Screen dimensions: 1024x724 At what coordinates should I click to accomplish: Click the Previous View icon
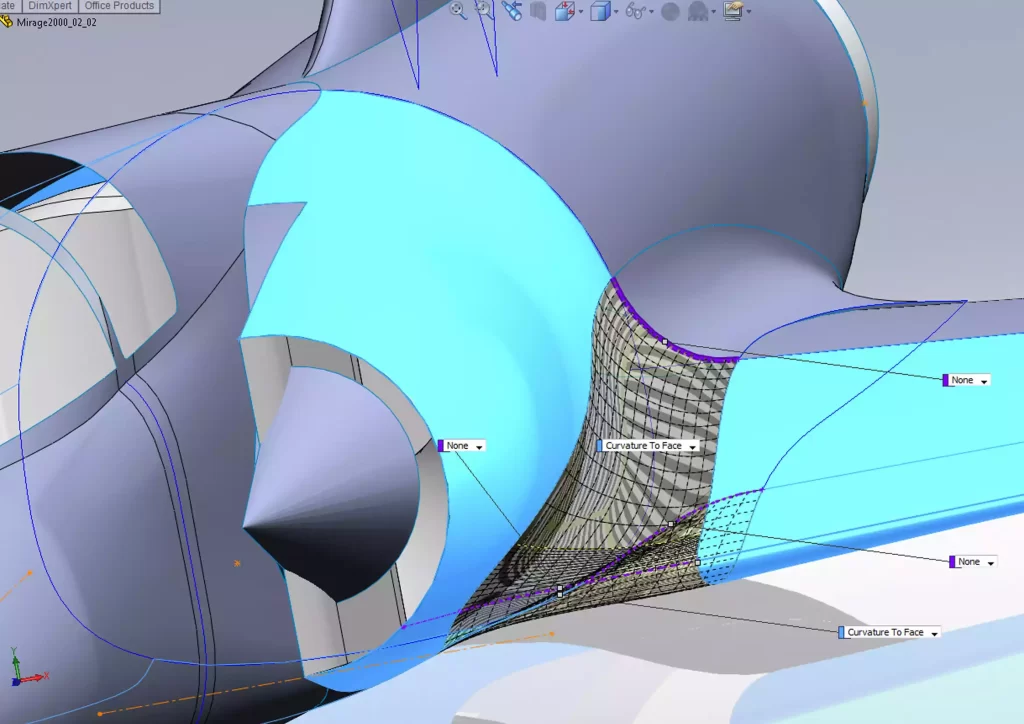[x=511, y=11]
